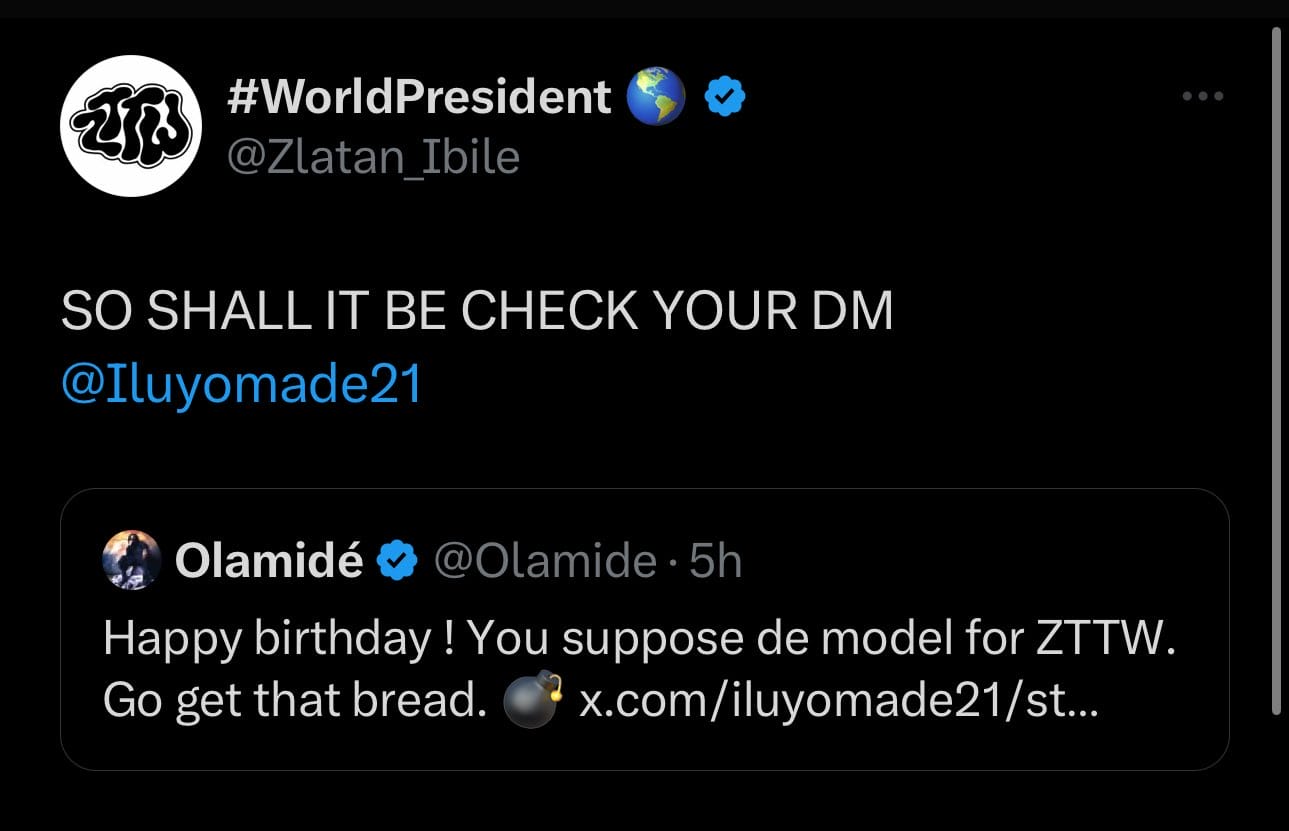Click the 5h timestamp on quoted tweet
1289x831 pixels.
(x=716, y=562)
